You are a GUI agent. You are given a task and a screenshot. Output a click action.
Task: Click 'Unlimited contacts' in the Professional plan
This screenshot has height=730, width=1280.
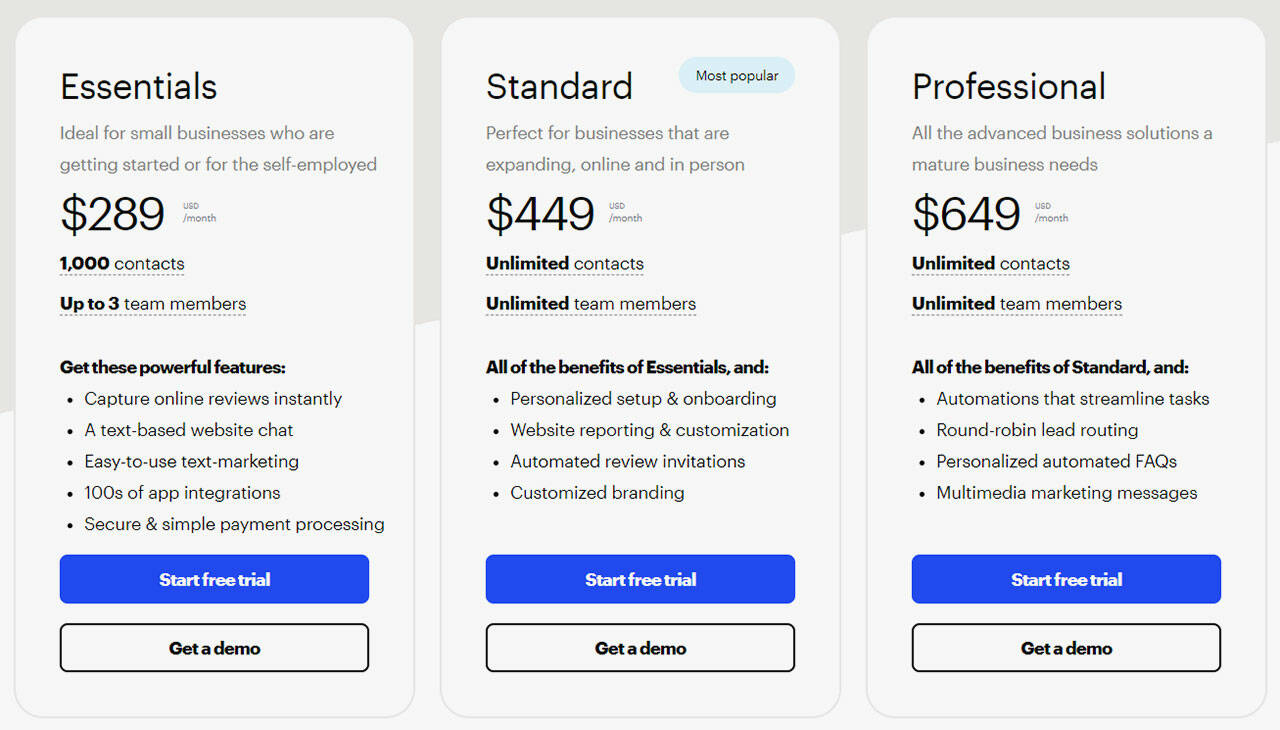coord(991,264)
